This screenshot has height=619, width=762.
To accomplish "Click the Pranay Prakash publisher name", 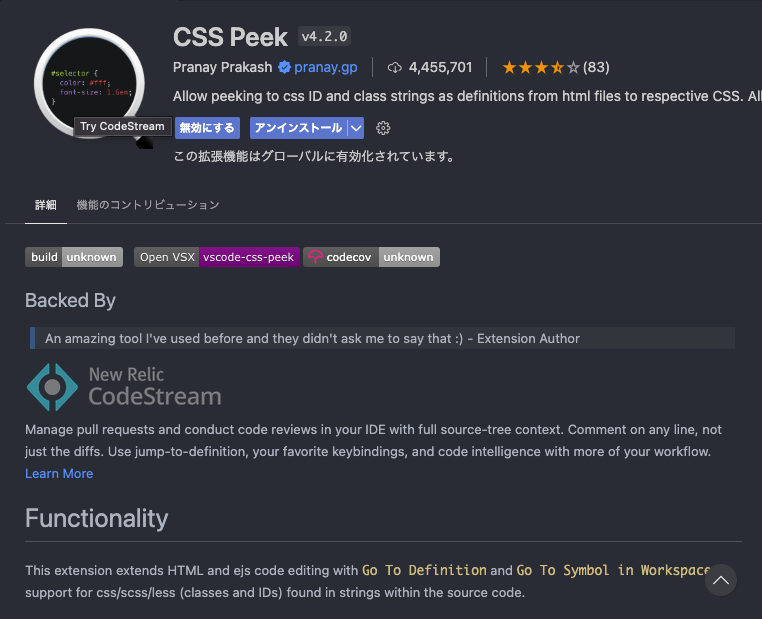I will [x=223, y=67].
